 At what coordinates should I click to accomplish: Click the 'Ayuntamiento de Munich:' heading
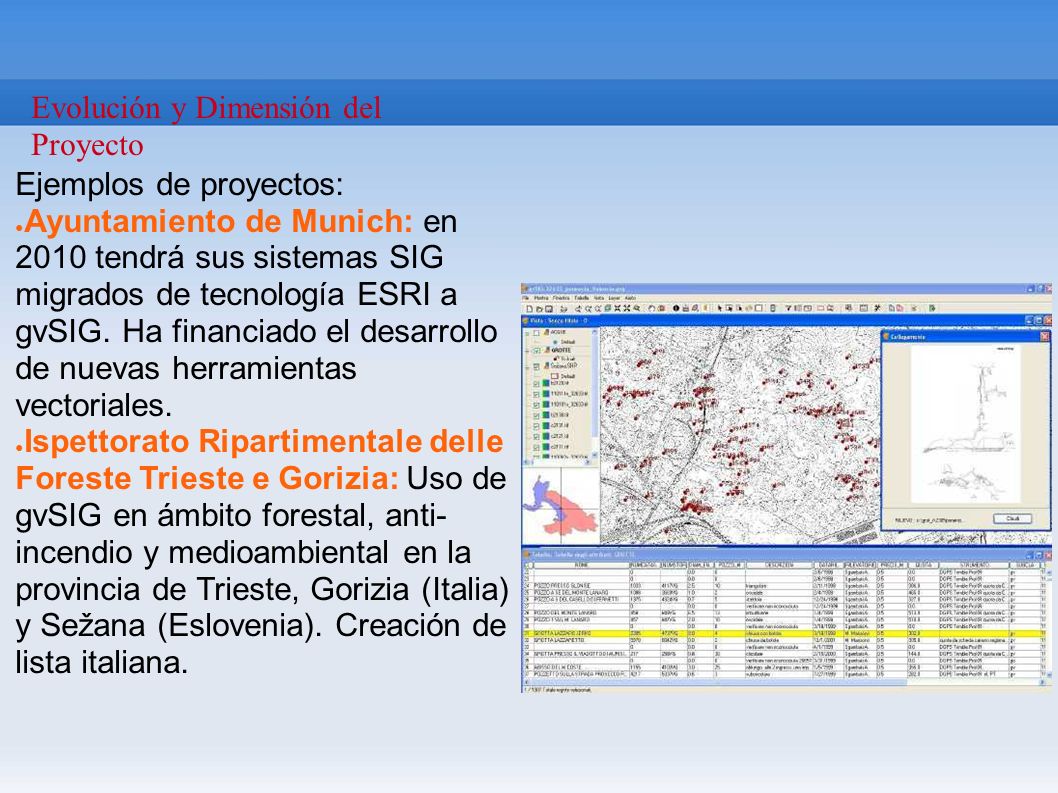219,221
